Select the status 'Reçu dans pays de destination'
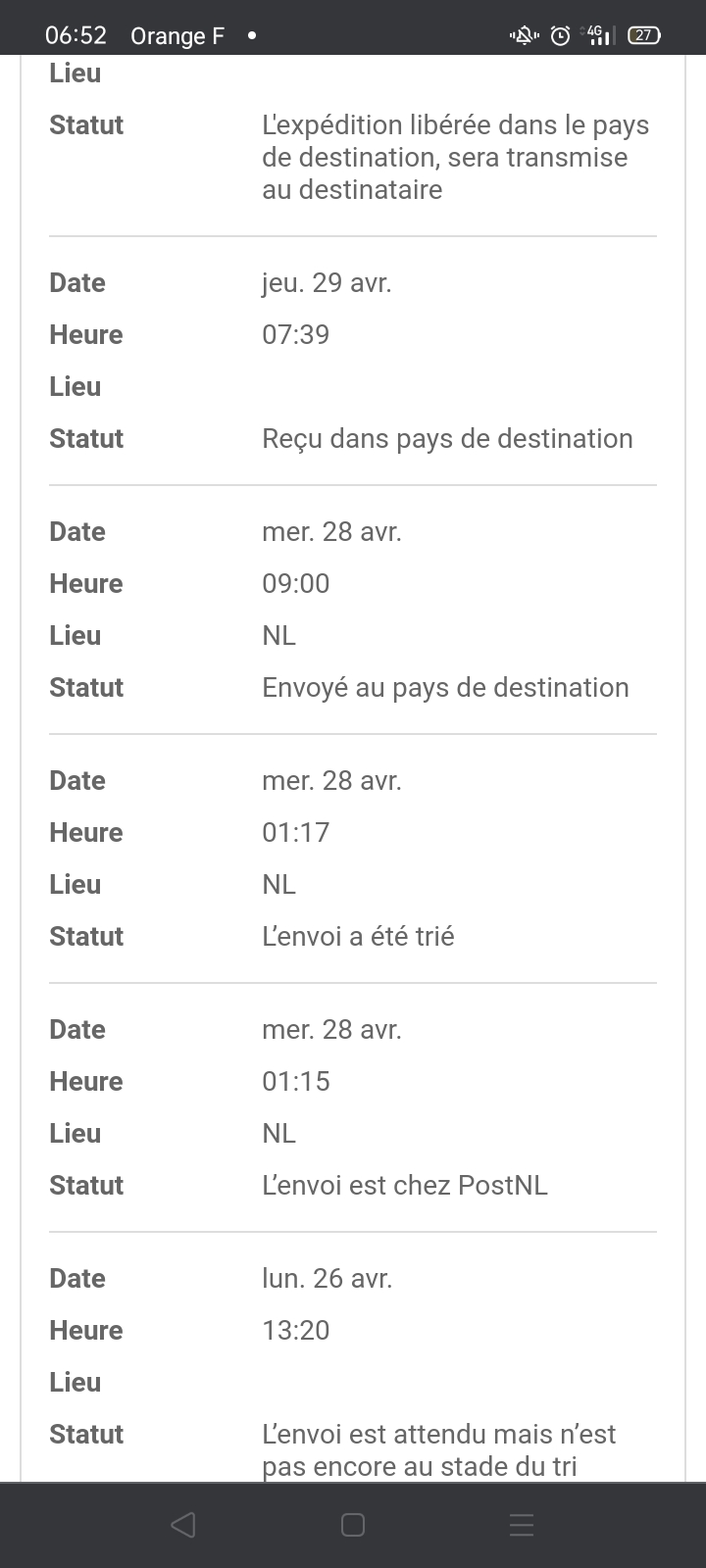Viewport: 706px width, 1568px height. coord(447,438)
